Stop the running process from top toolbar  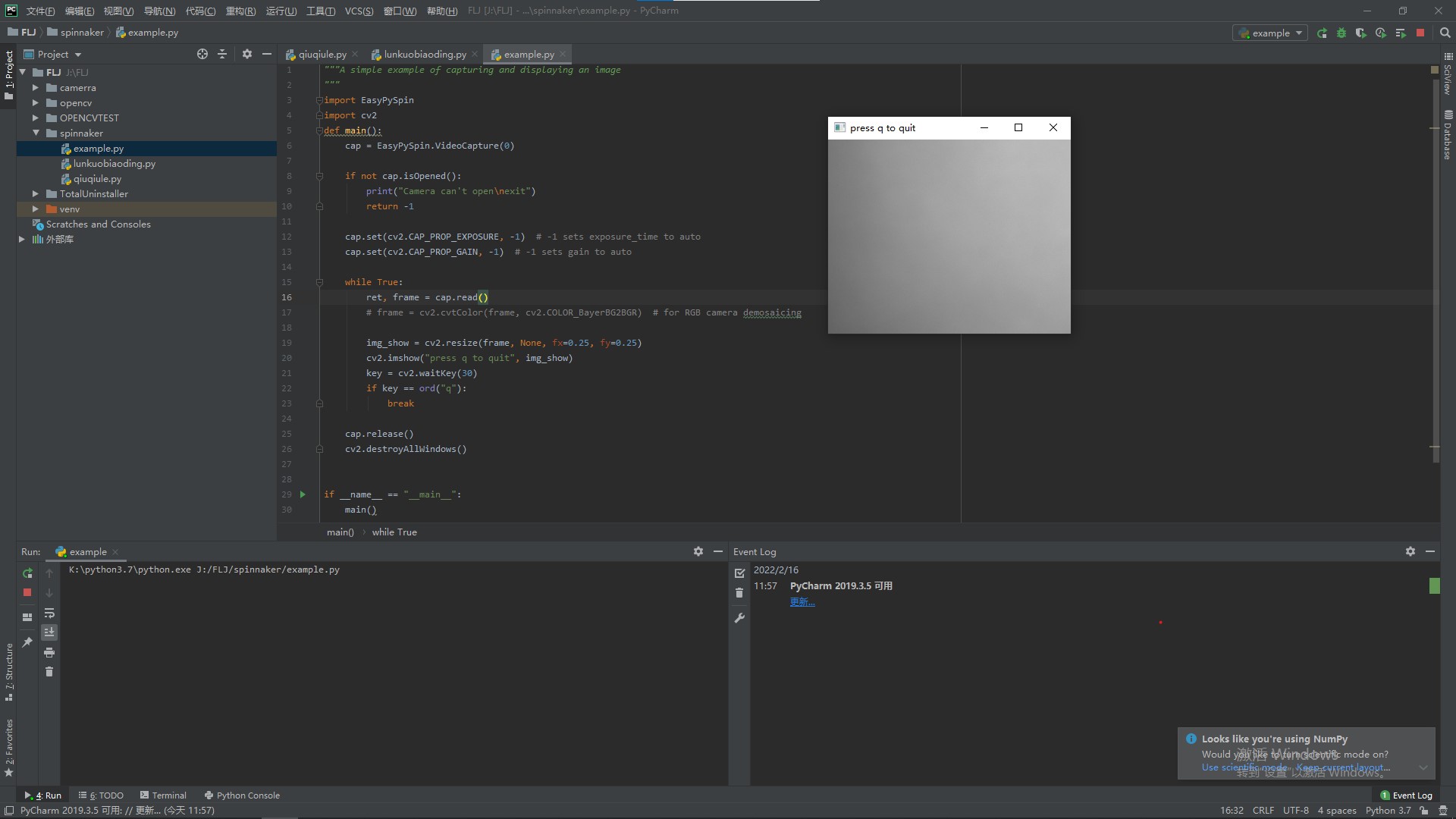[1420, 33]
